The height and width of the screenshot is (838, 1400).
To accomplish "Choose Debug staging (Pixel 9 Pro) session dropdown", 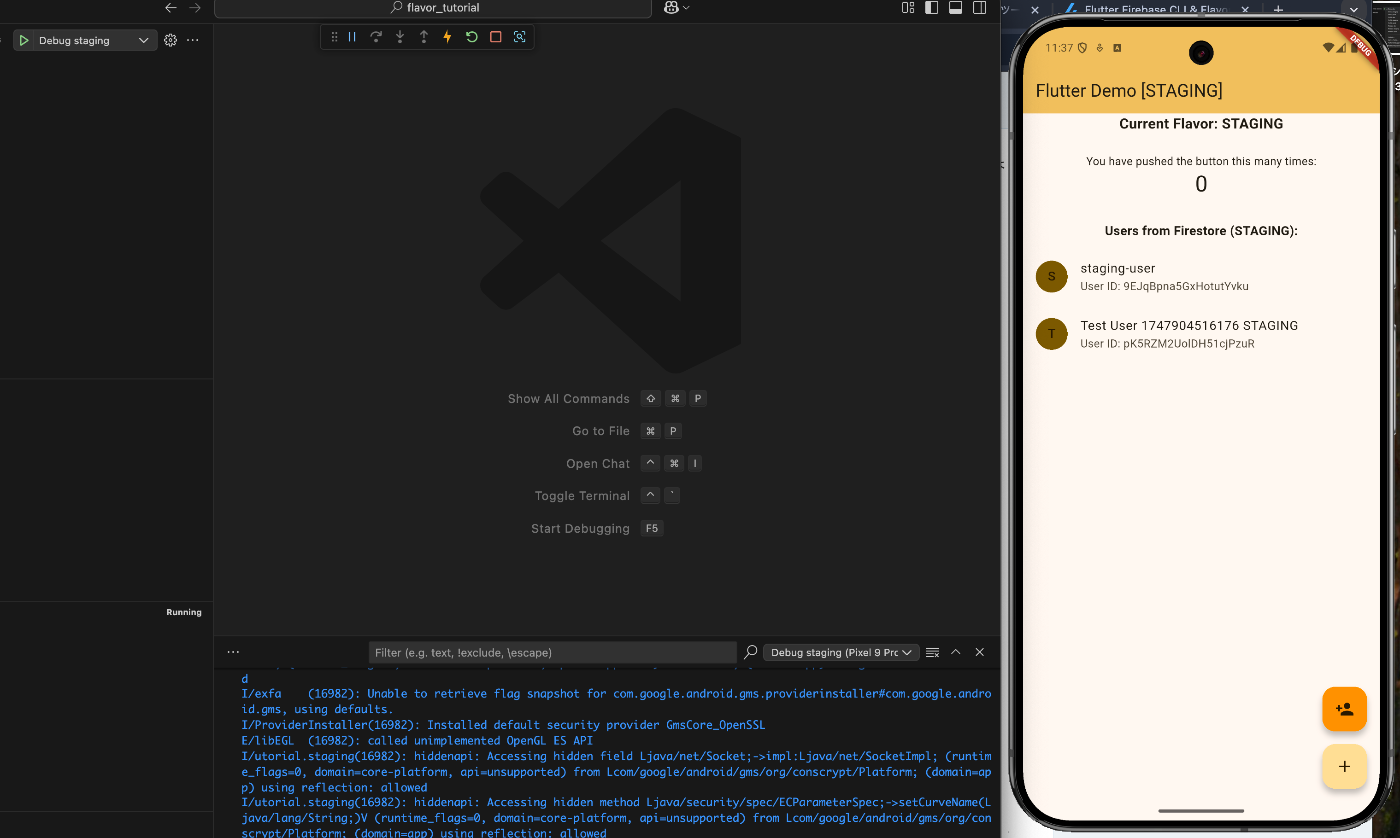I will (x=841, y=652).
